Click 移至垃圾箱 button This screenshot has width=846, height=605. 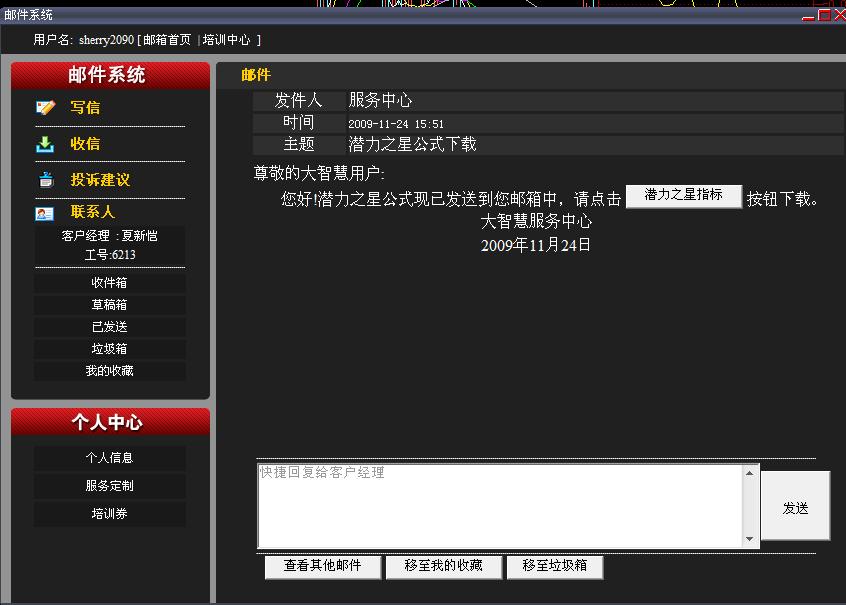click(555, 566)
